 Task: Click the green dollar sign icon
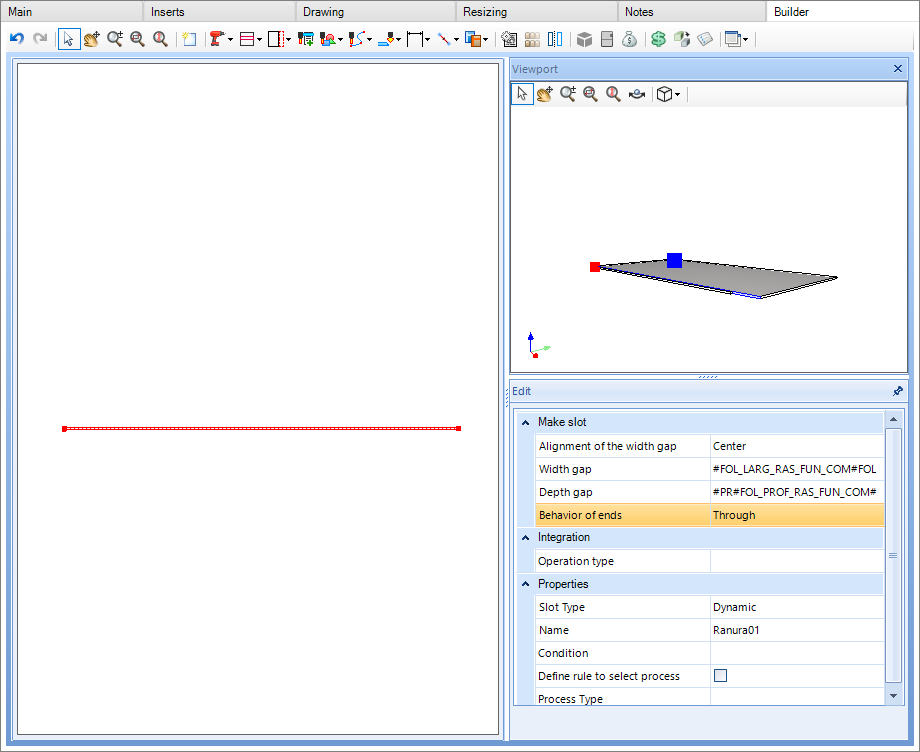(658, 39)
